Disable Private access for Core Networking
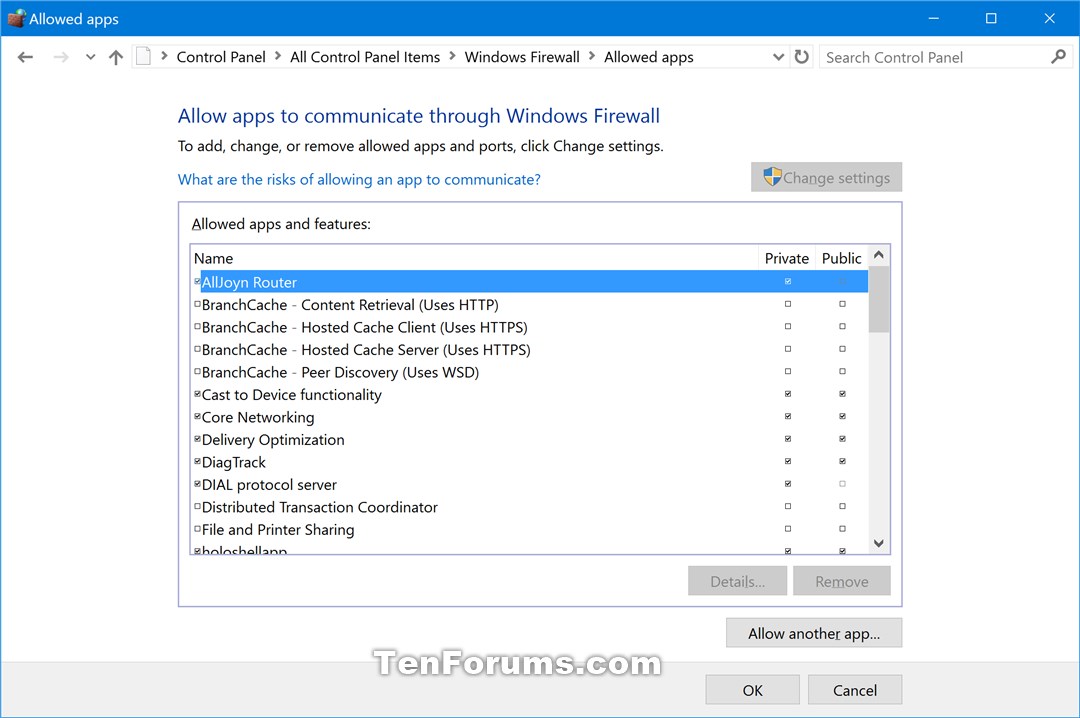 click(x=788, y=416)
